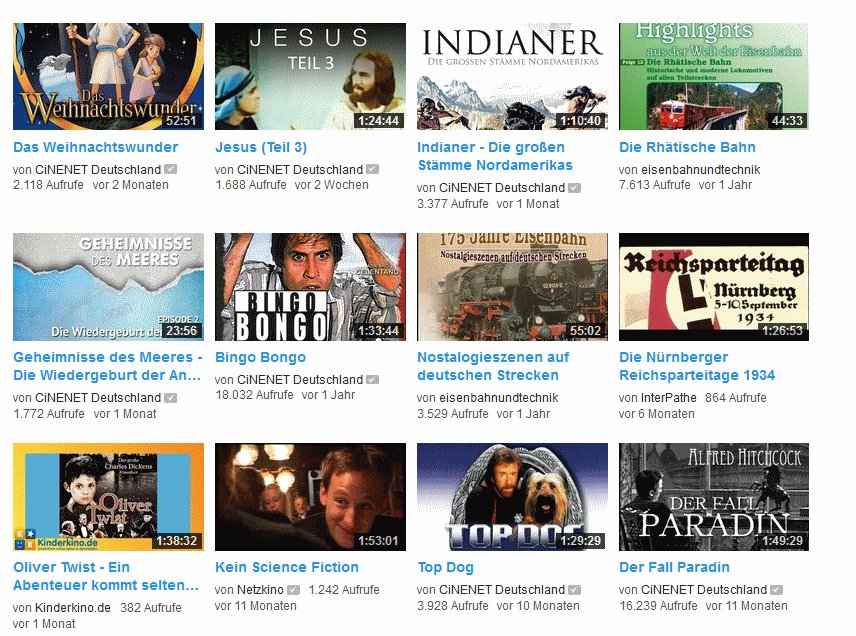Open the Indianer video thumbnail
Image resolution: width=856 pixels, height=636 pixels.
coord(512,76)
